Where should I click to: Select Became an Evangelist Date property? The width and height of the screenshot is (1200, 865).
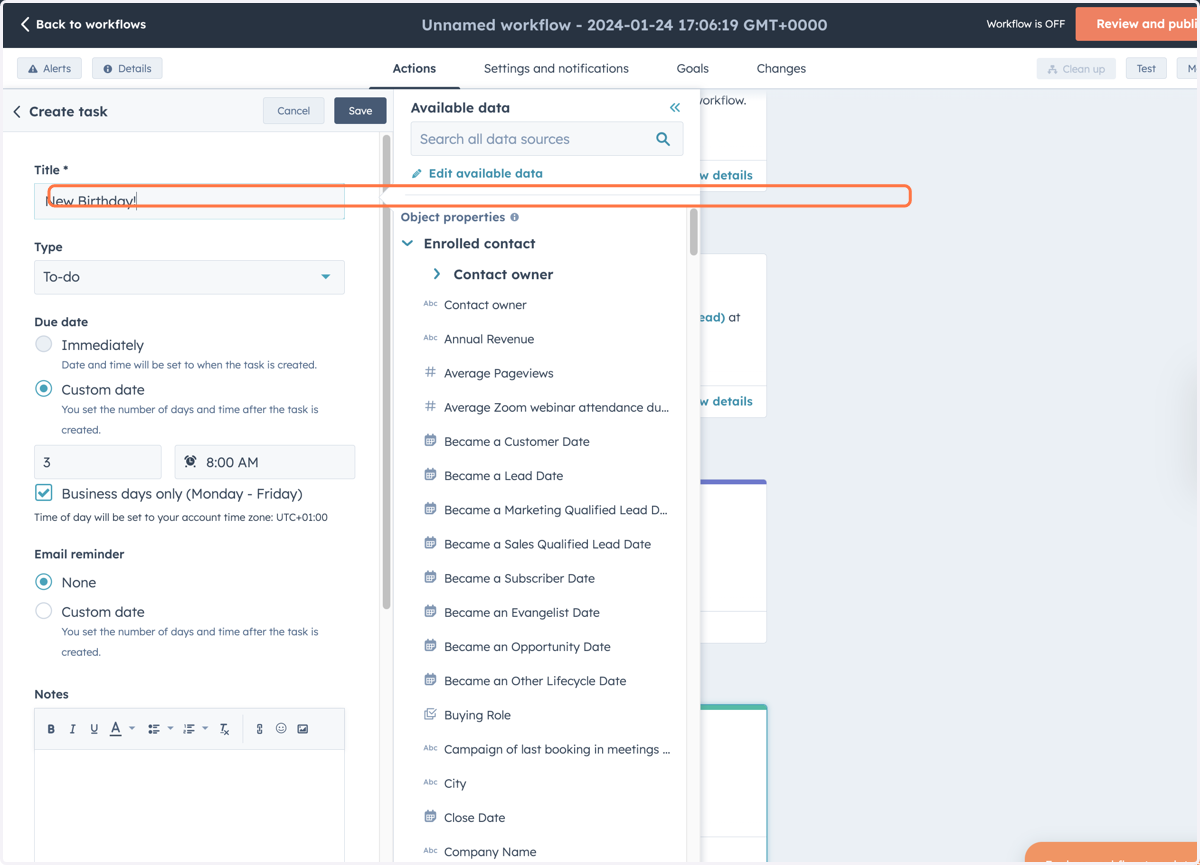(x=522, y=612)
